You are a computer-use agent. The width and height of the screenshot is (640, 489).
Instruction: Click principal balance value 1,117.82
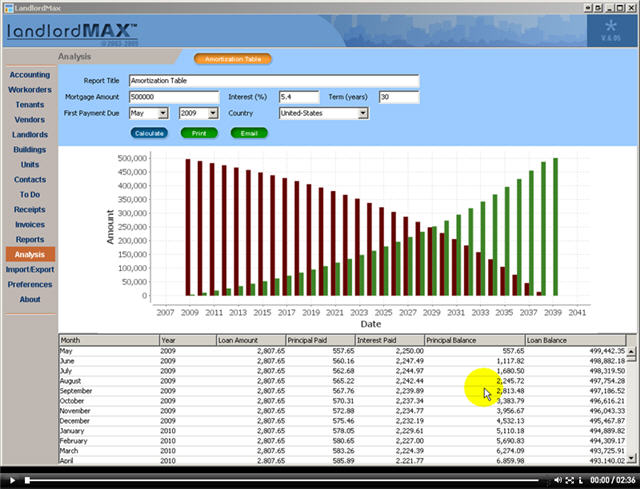[x=510, y=361]
